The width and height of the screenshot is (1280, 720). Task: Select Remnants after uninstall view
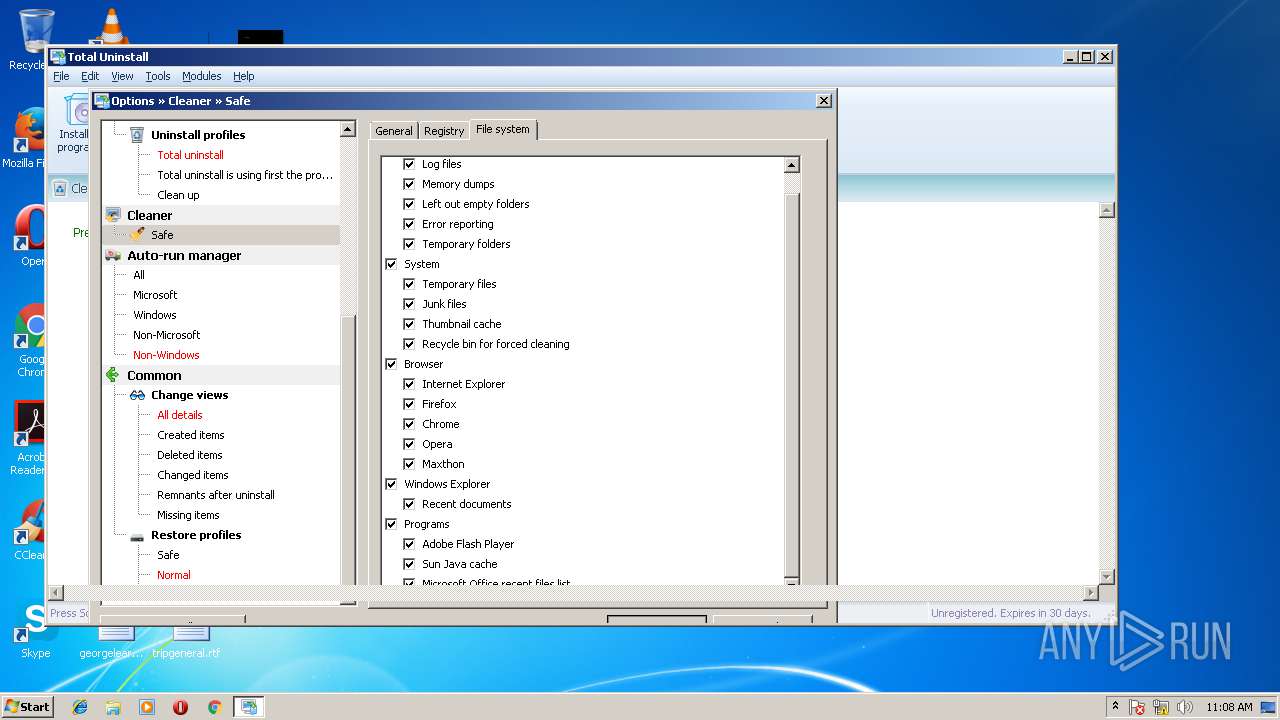click(216, 495)
